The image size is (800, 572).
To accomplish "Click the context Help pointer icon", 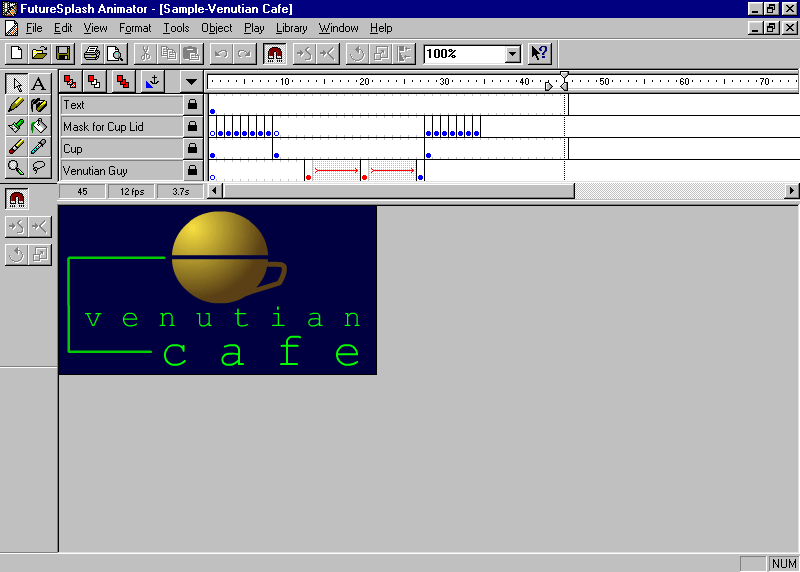I will click(539, 54).
